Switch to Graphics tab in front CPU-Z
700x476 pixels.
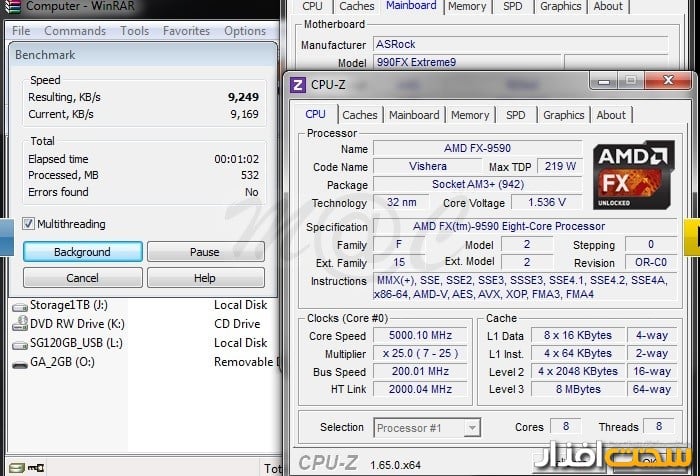coord(563,115)
